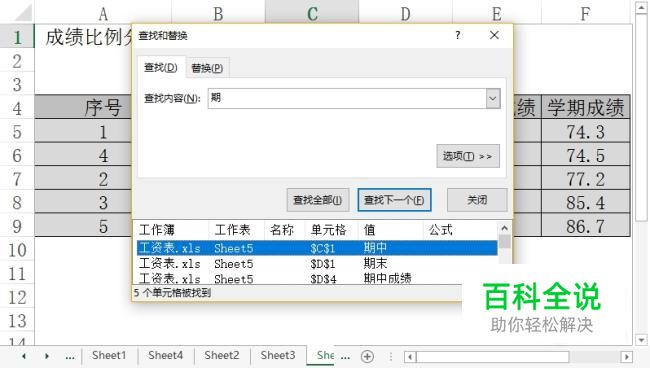The image size is (650, 368).
Task: Click the previous sheet navigation arrow
Action: pyautogui.click(x=24, y=356)
